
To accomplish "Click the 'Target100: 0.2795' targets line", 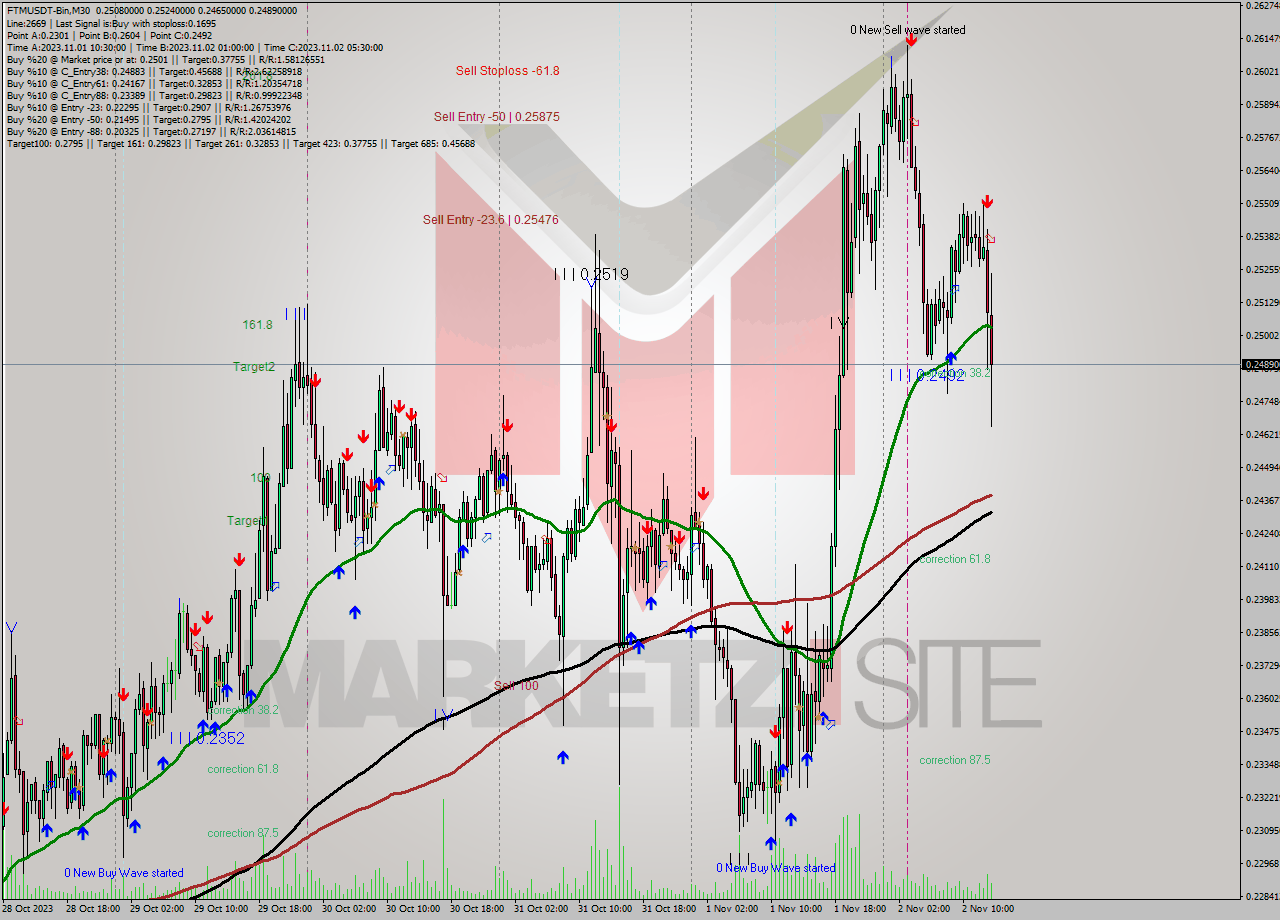I will (240, 143).
